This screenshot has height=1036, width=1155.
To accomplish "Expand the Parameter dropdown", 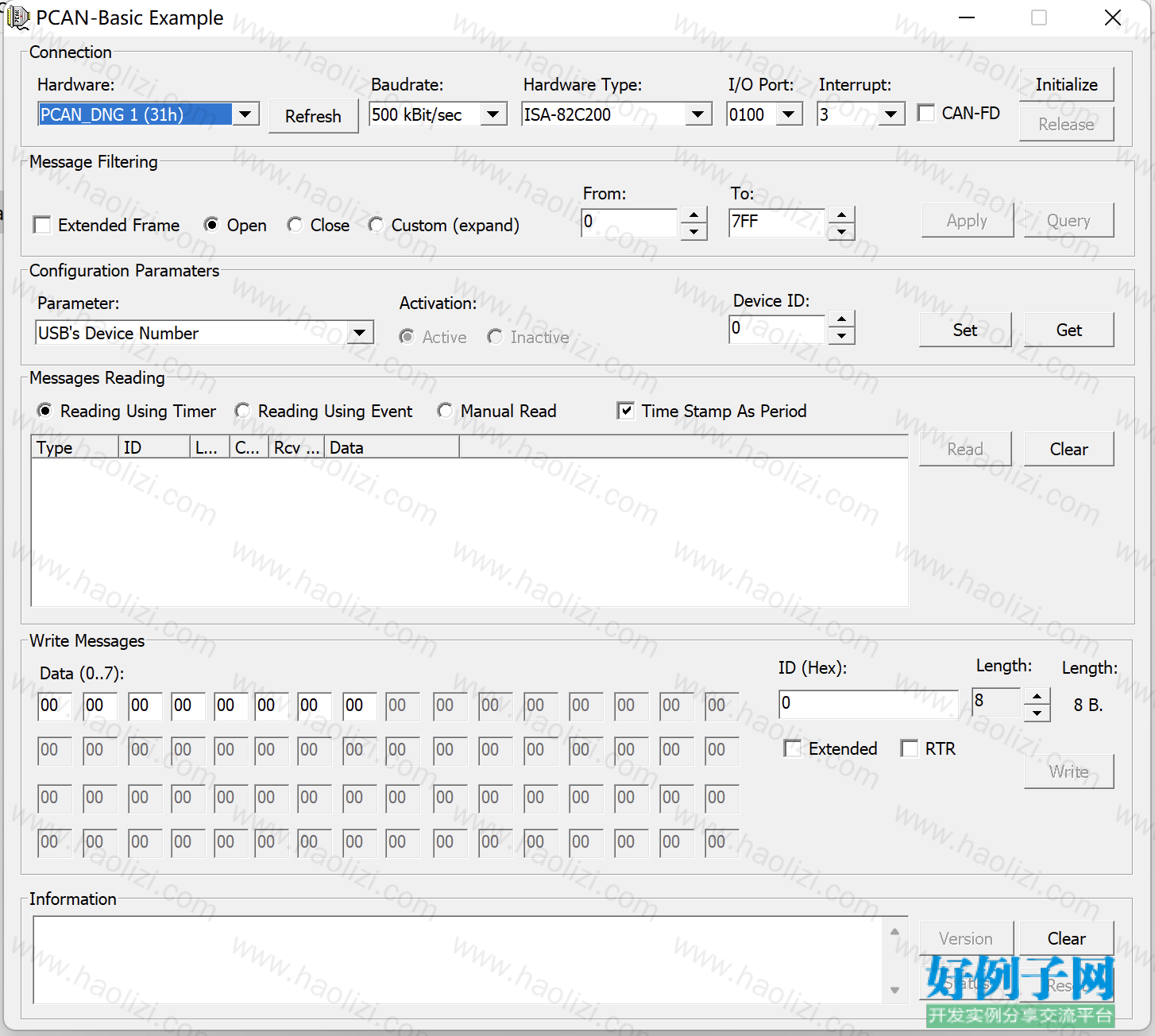I will click(x=361, y=332).
